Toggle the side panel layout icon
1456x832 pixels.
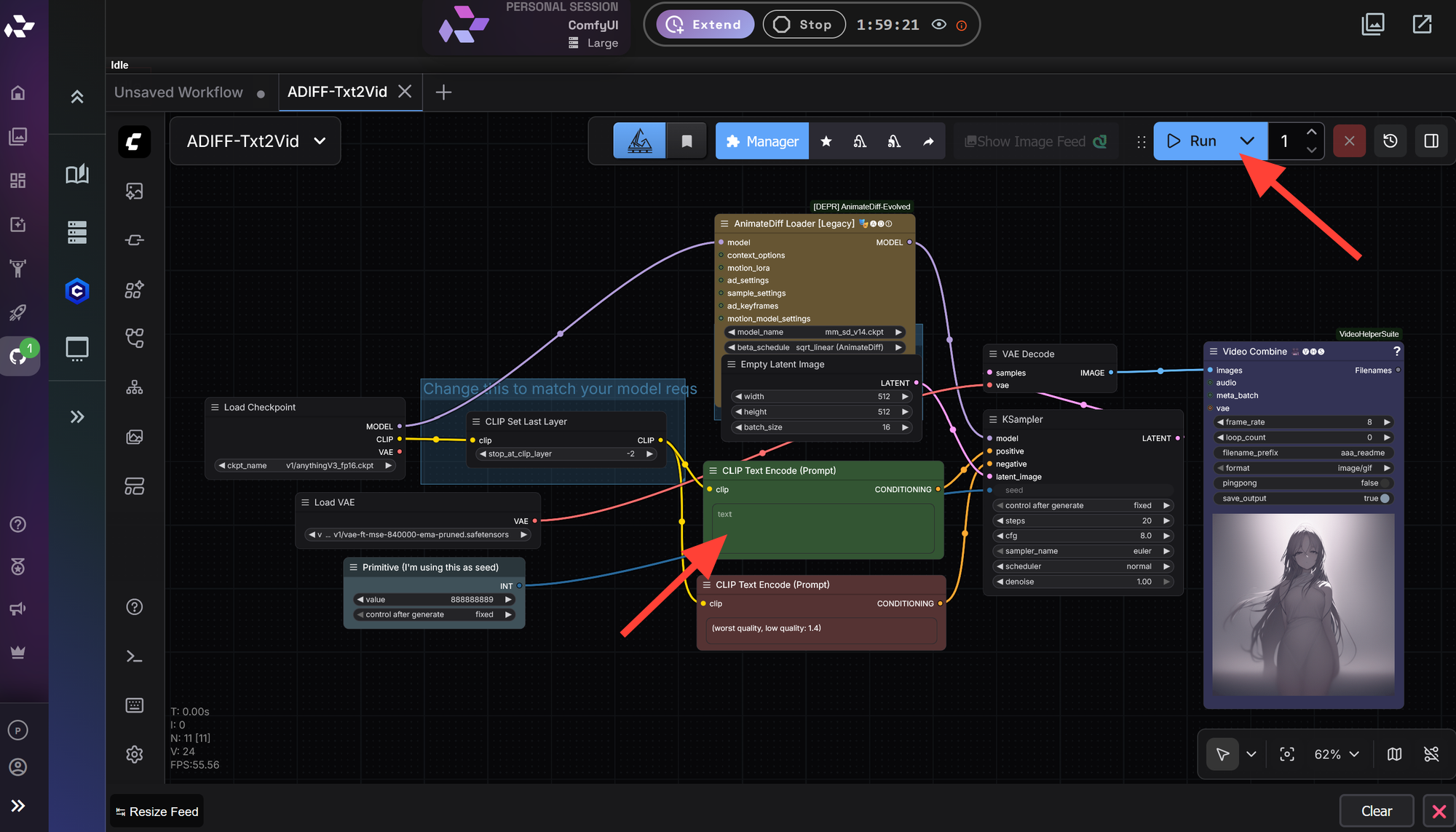[1431, 141]
